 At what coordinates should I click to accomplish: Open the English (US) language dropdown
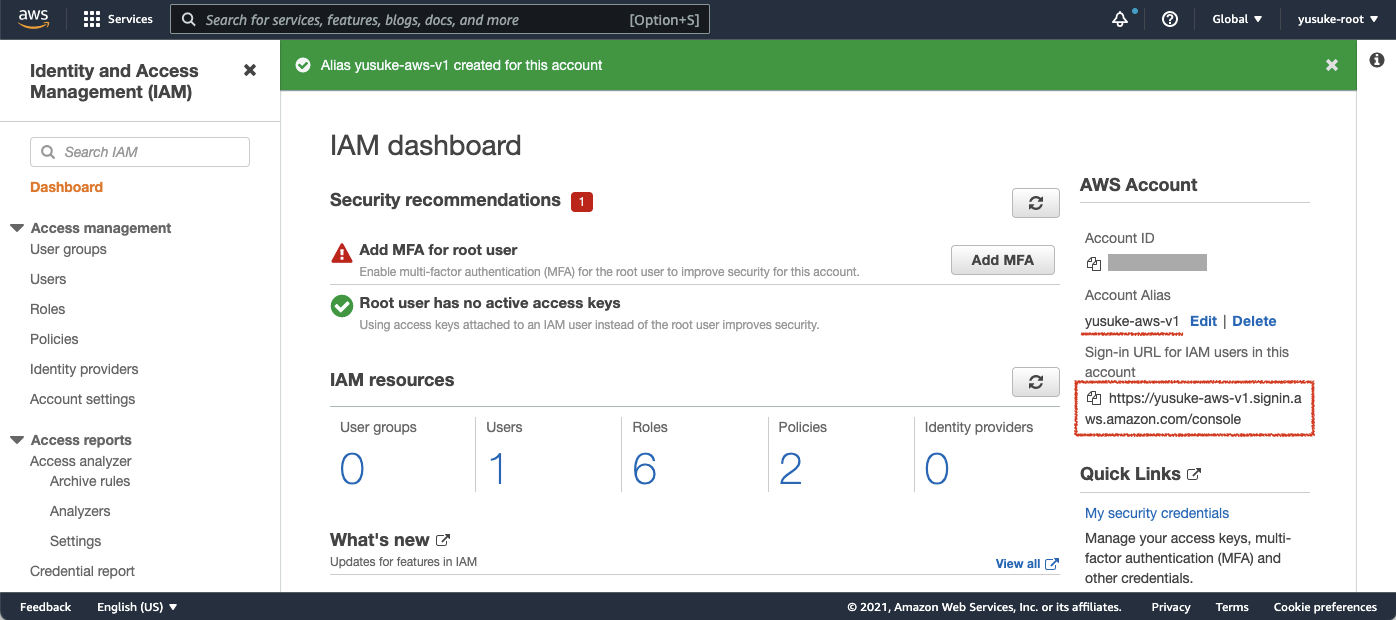pyautogui.click(x=137, y=607)
